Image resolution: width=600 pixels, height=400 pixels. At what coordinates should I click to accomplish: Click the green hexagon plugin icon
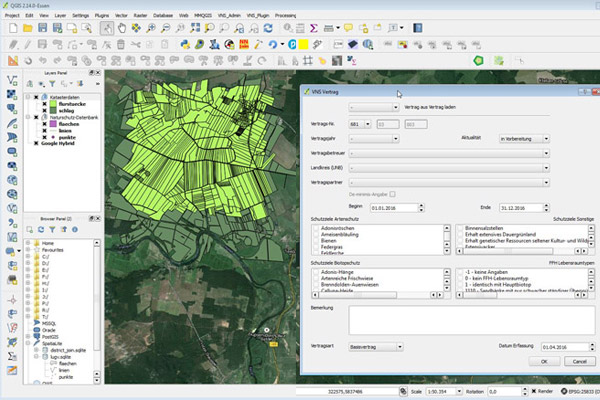coord(478,60)
